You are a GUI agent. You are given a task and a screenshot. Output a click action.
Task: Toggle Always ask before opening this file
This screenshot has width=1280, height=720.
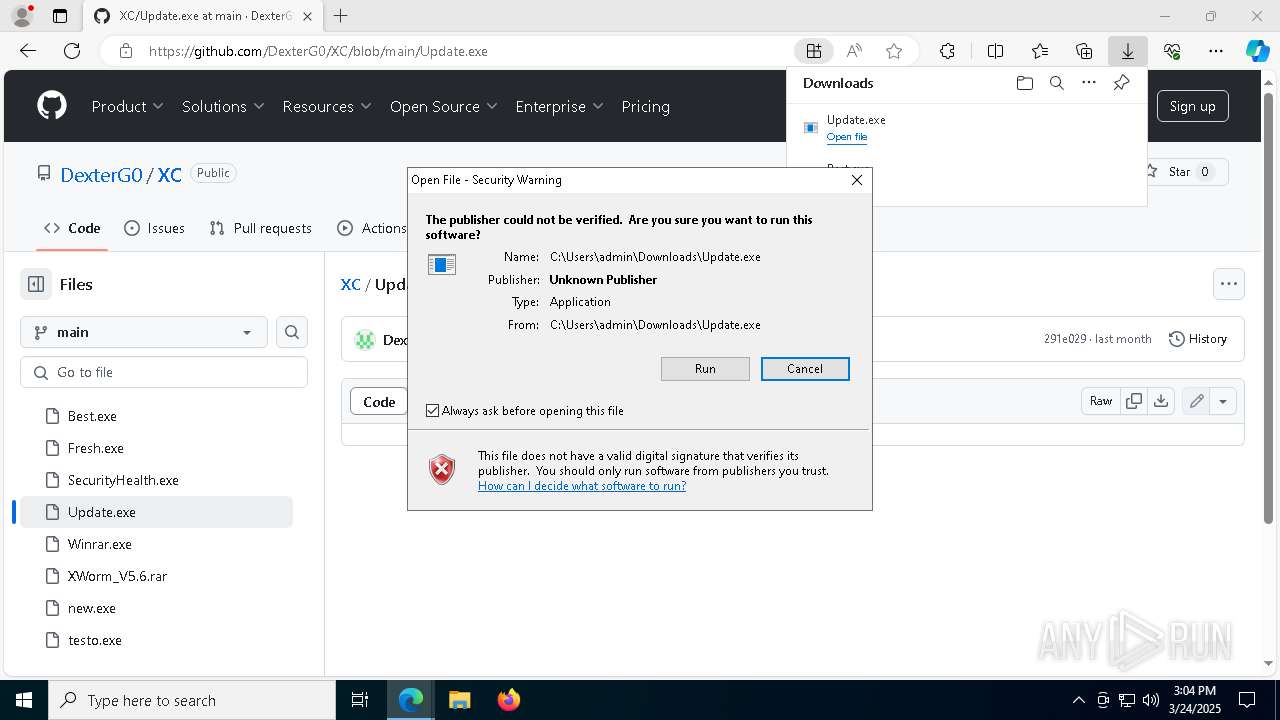tap(433, 411)
